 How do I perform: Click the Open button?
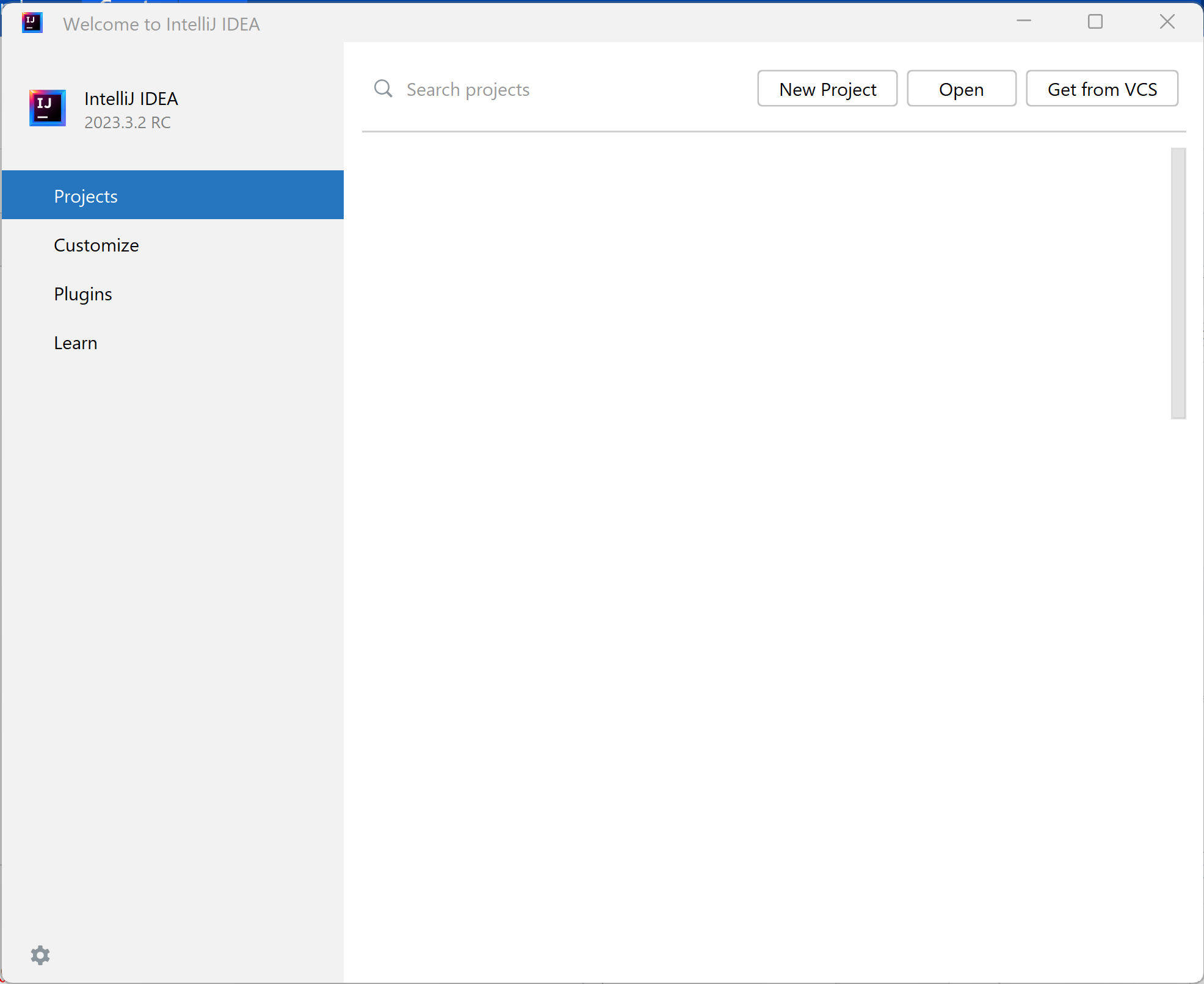pyautogui.click(x=961, y=89)
